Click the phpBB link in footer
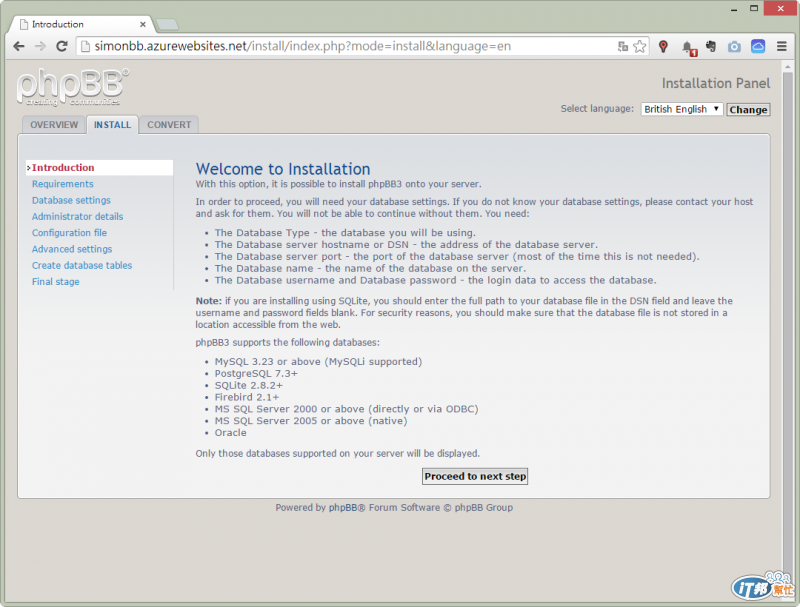This screenshot has width=800, height=607. (343, 508)
